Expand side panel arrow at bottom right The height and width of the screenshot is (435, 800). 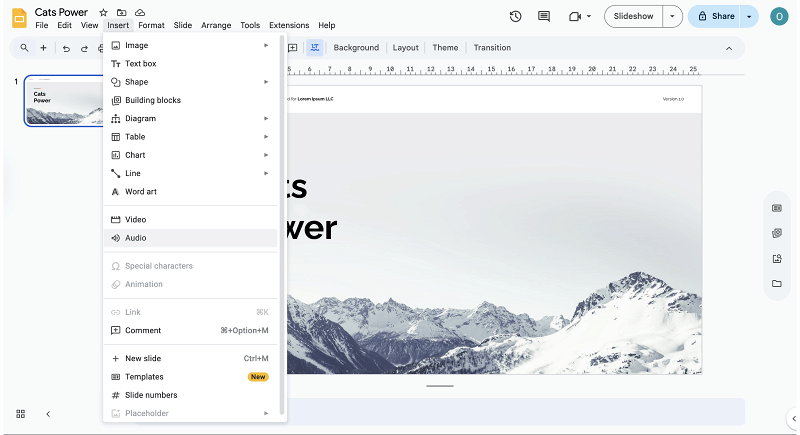pyautogui.click(x=793, y=418)
